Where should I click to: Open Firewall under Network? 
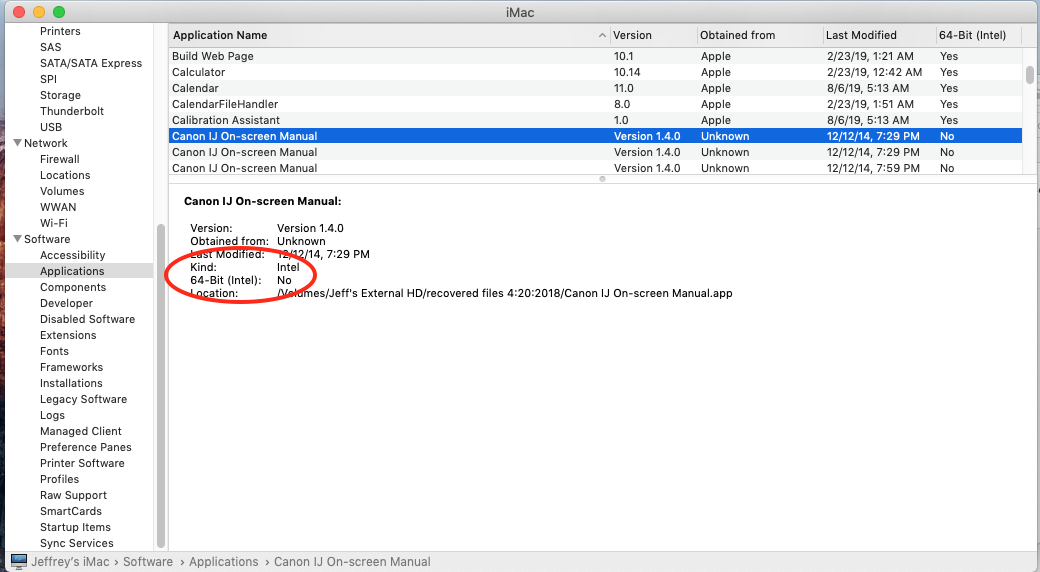pos(60,159)
